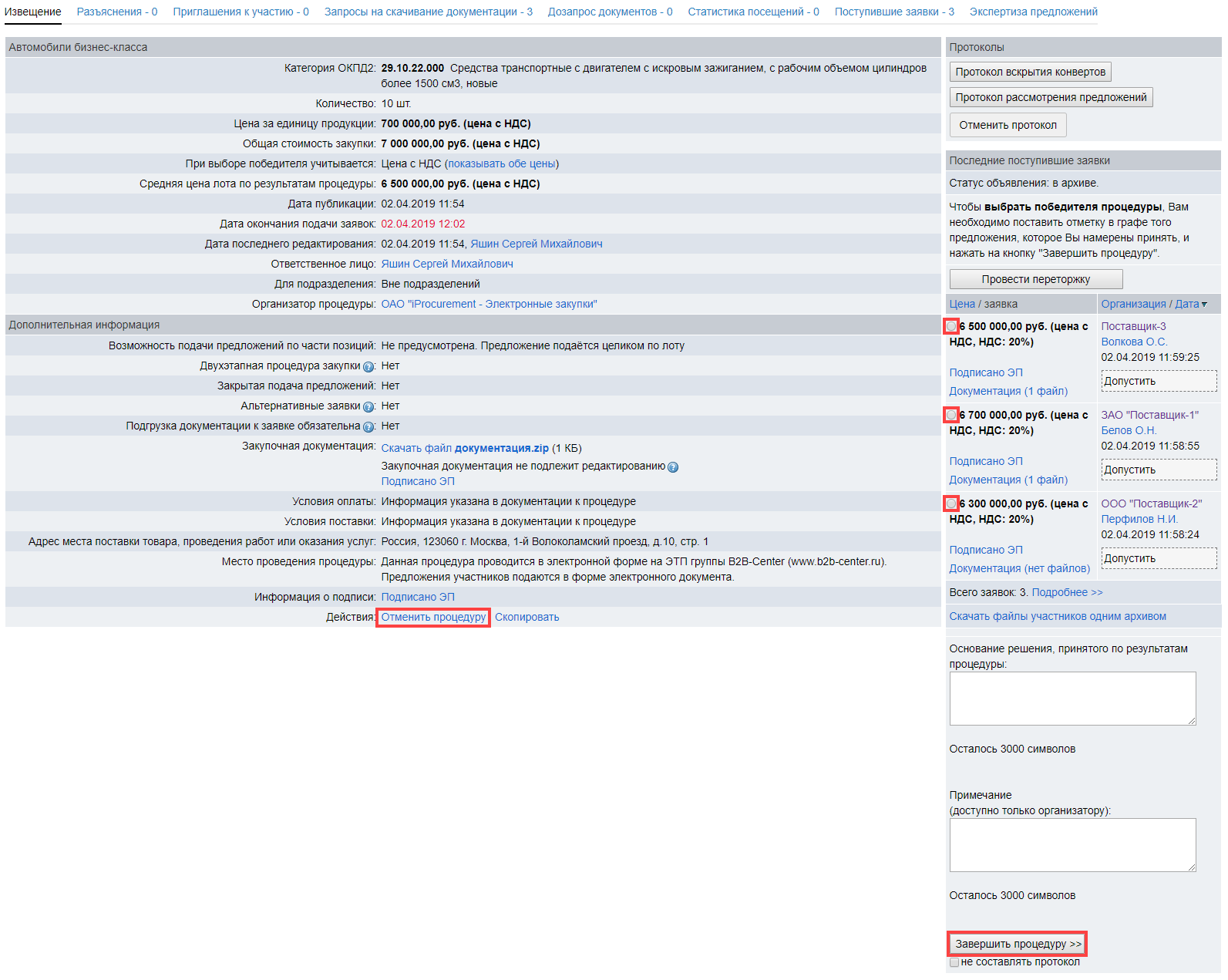Click help icon after 'не подлежит редактированию'
Image resolution: width=1228 pixels, height=980 pixels.
(673, 467)
